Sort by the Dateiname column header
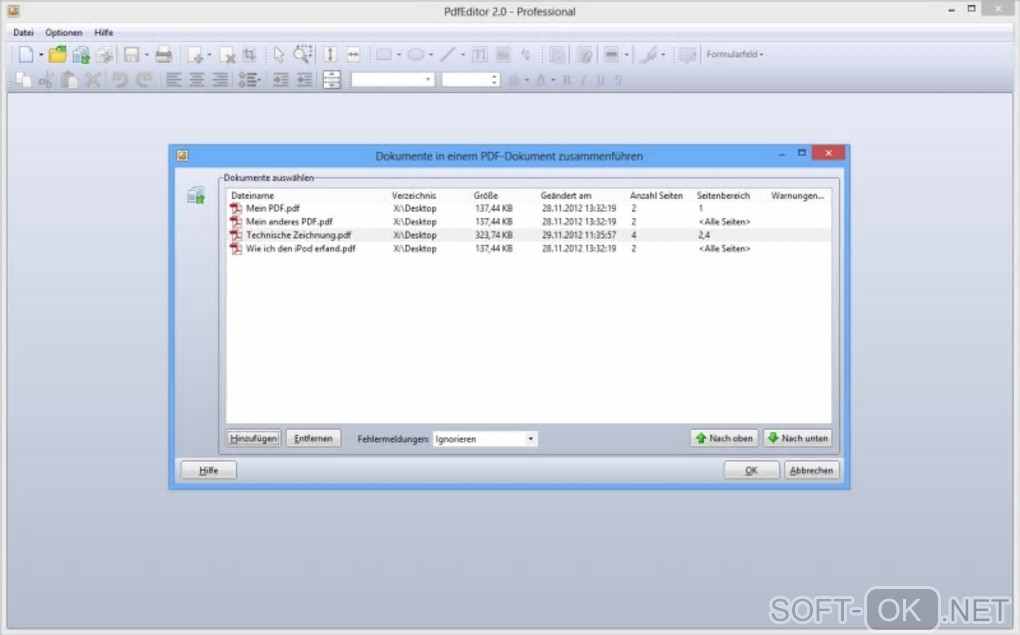The width and height of the screenshot is (1020, 635). 252,196
